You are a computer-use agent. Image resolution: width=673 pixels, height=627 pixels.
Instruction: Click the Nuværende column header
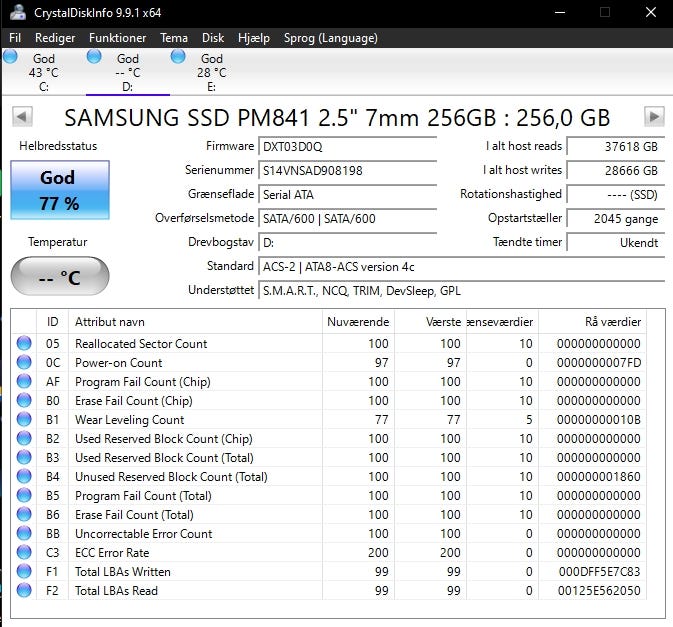pos(358,322)
